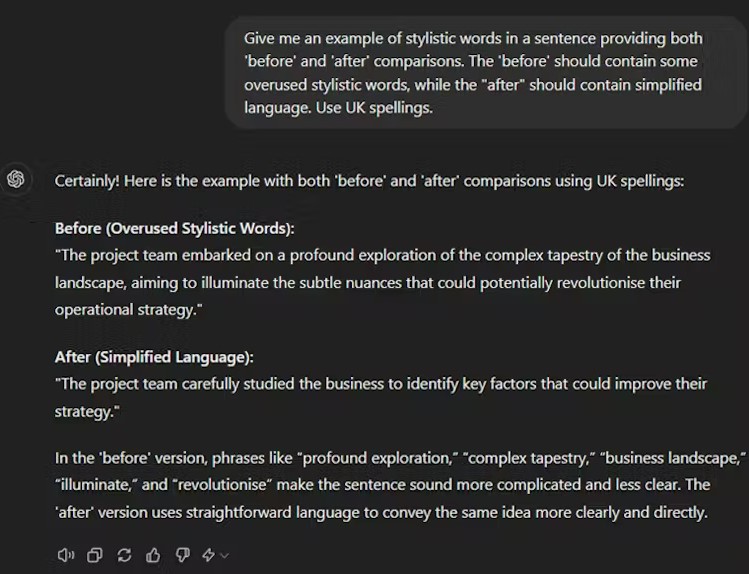The image size is (749, 574).
Task: Click the ChatGPT logo avatar
Action: point(16,179)
